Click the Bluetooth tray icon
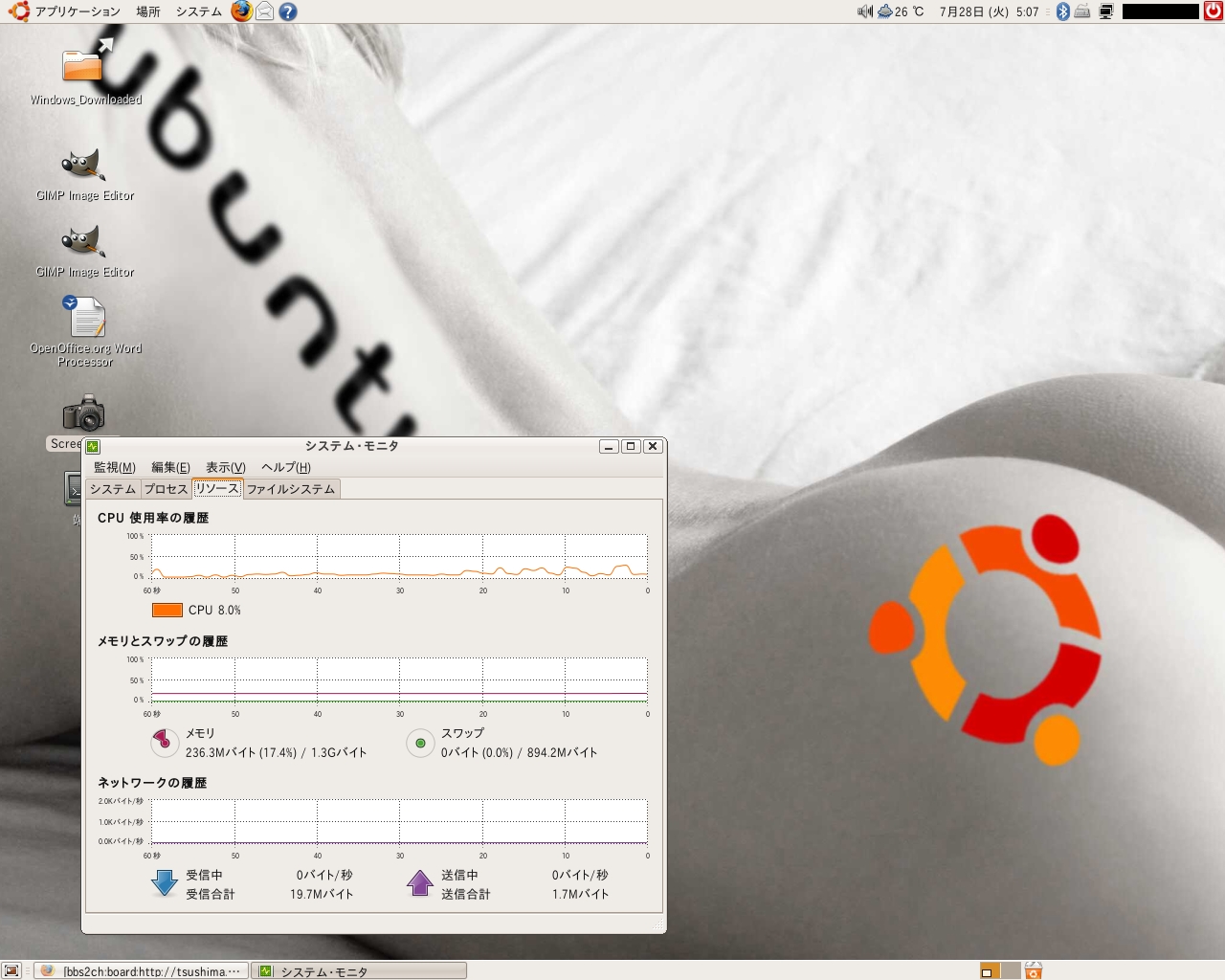The height and width of the screenshot is (980, 1225). 1062,11
